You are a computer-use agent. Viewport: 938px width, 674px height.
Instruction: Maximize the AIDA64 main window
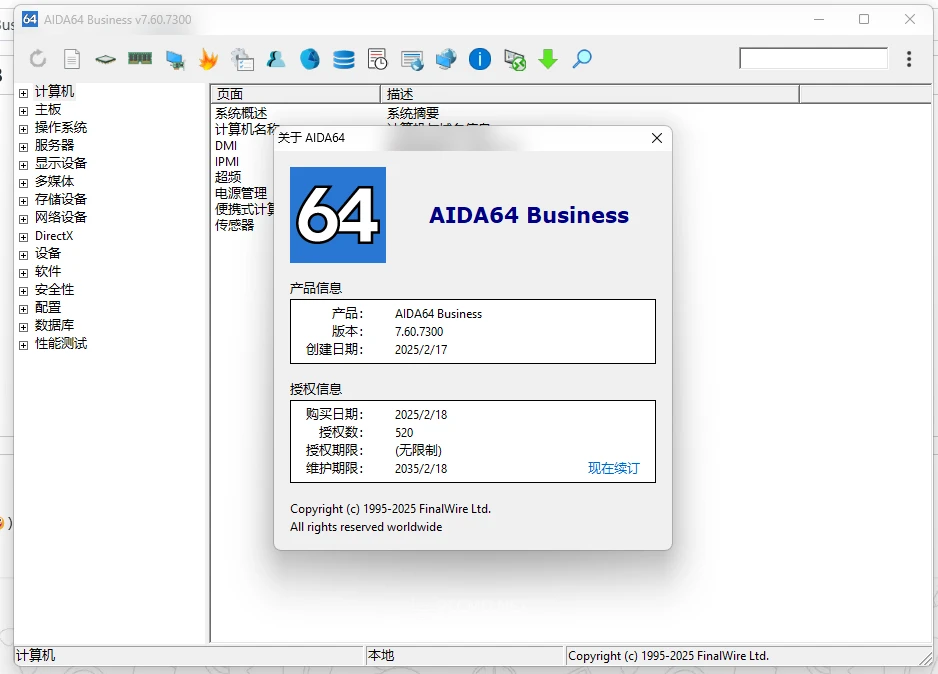(864, 19)
